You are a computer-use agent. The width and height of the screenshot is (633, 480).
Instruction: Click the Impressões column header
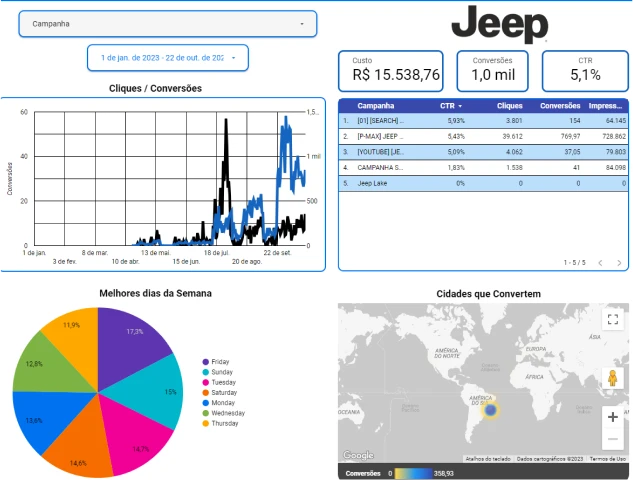click(605, 106)
